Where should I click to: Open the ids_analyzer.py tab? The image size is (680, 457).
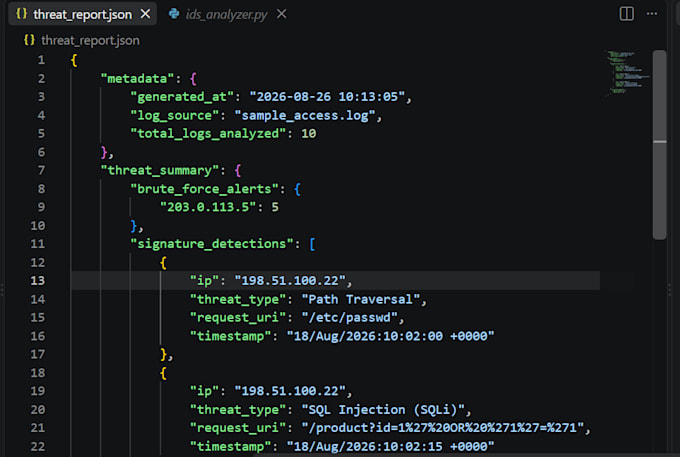click(x=226, y=14)
